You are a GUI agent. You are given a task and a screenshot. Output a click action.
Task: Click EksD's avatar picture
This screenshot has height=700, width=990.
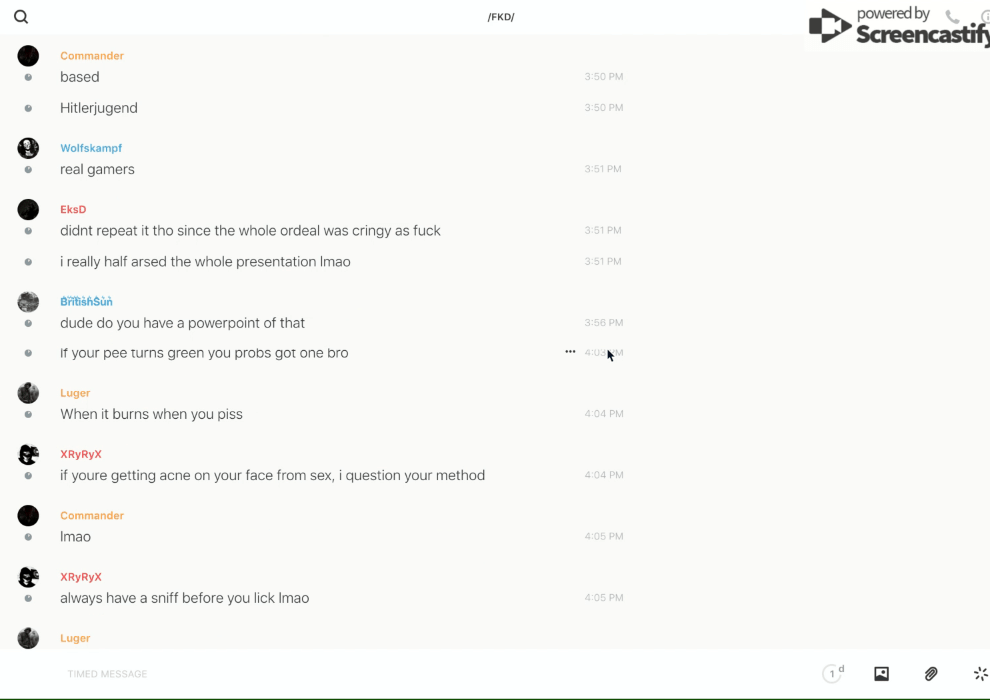click(28, 209)
